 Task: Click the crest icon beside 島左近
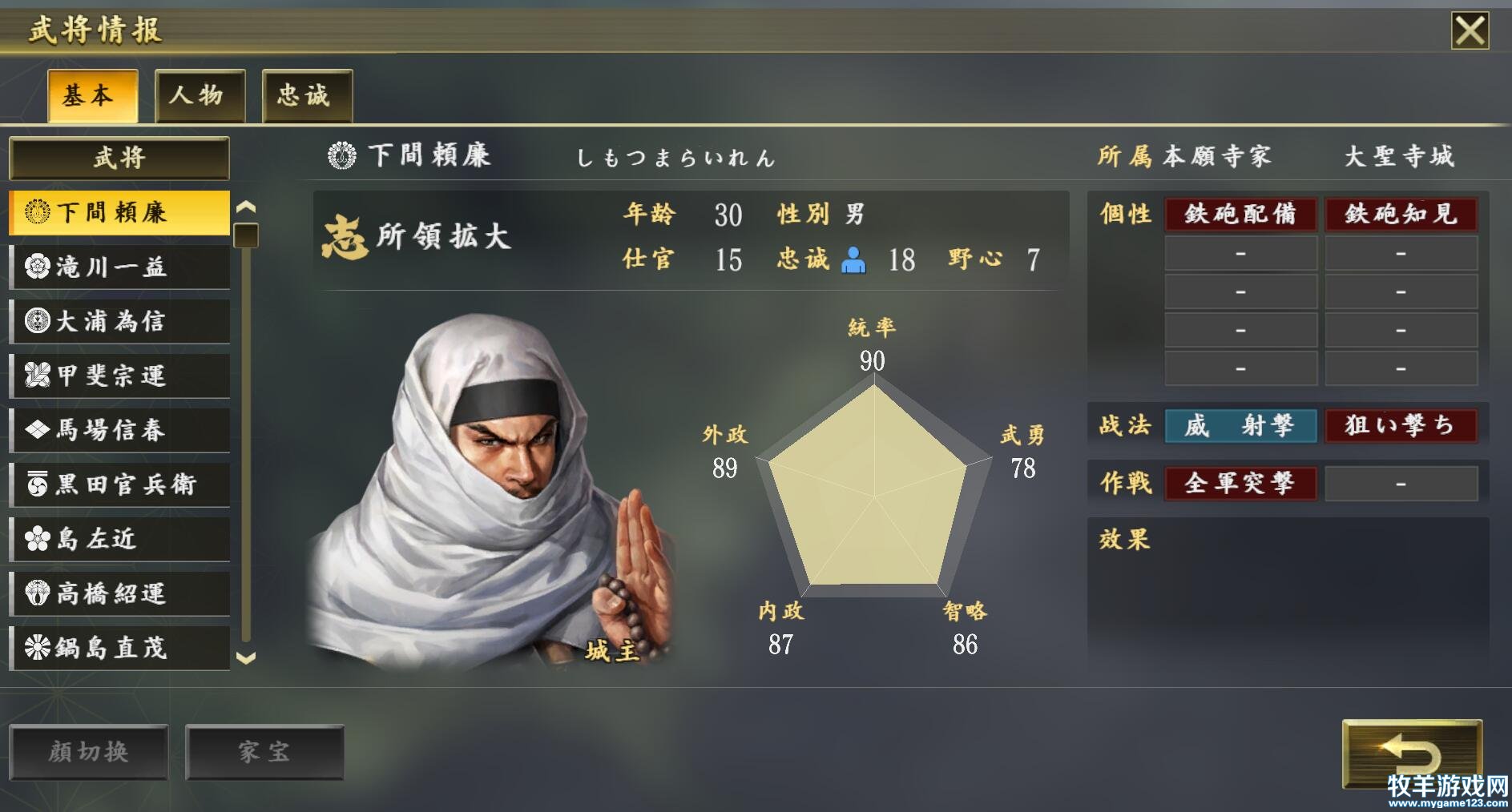tap(37, 539)
